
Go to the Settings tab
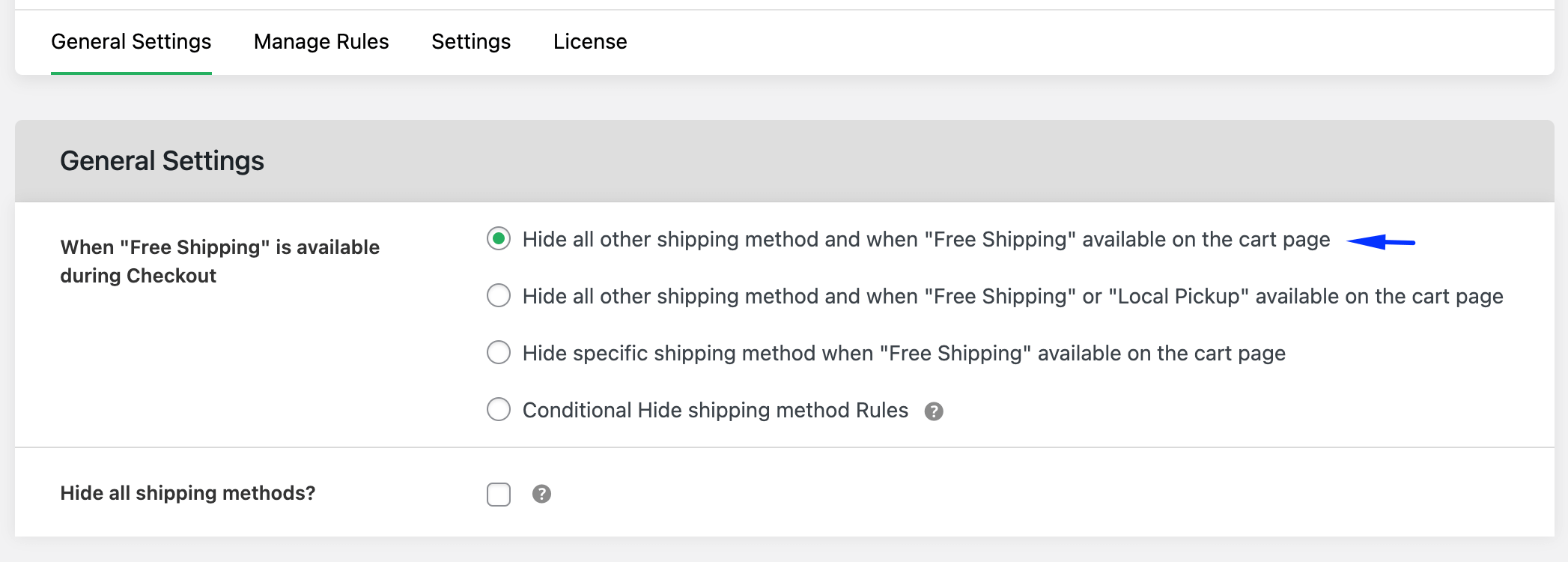point(470,41)
